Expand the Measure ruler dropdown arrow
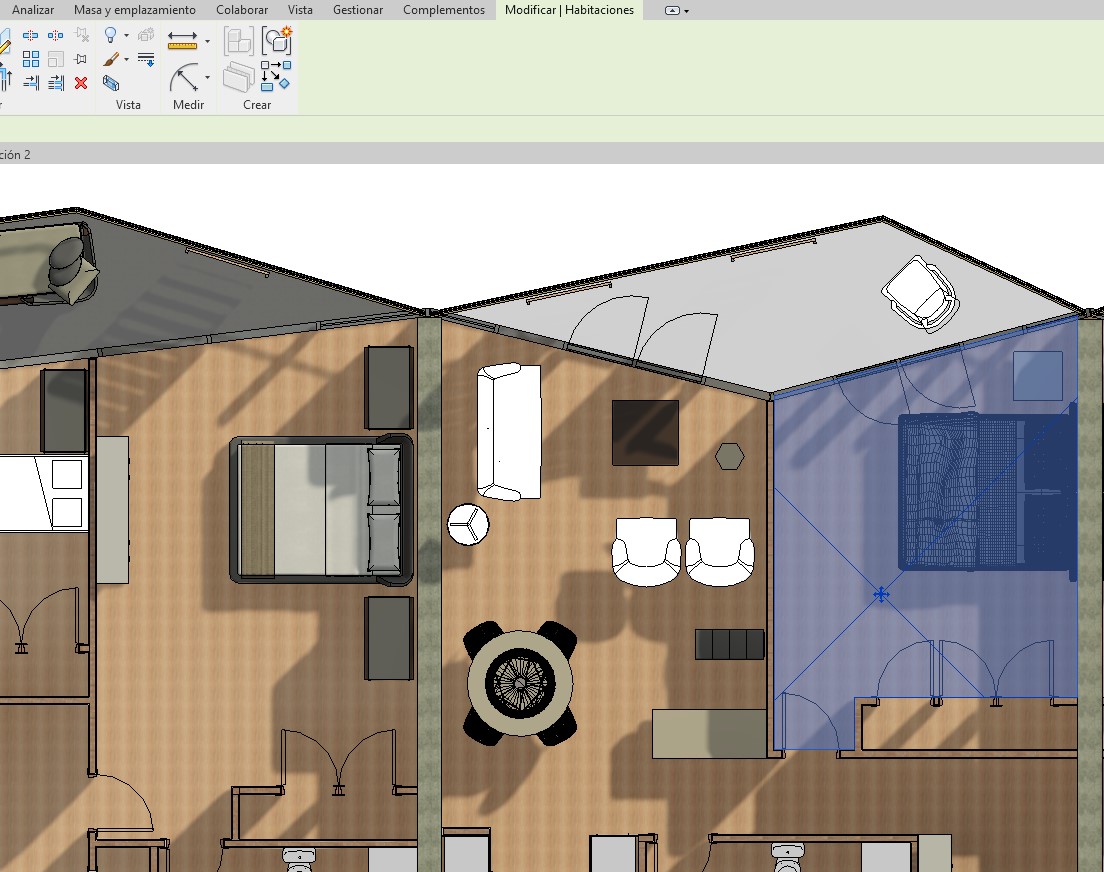Image resolution: width=1104 pixels, height=872 pixels. pyautogui.click(x=207, y=42)
